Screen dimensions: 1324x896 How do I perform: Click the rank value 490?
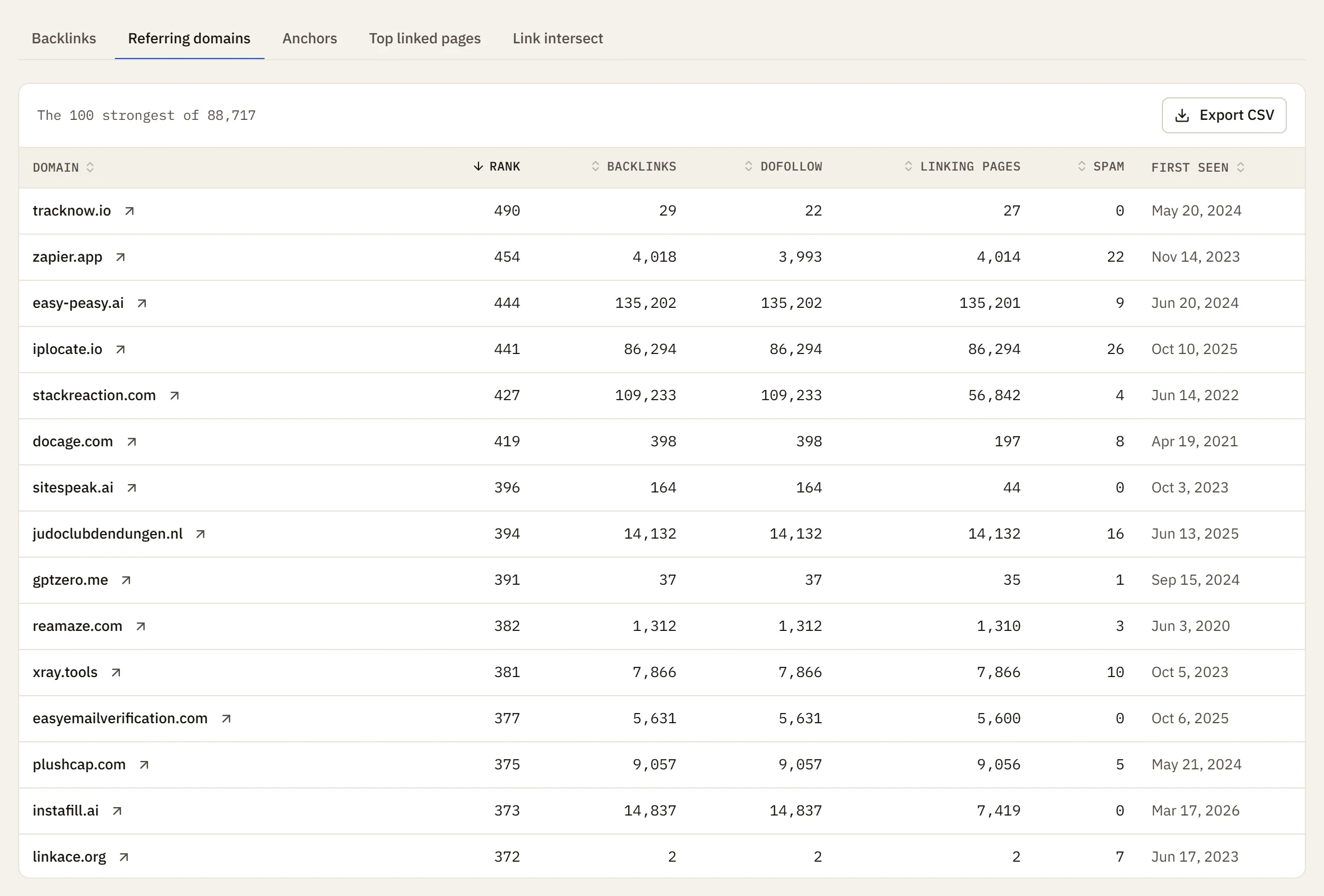coord(507,210)
